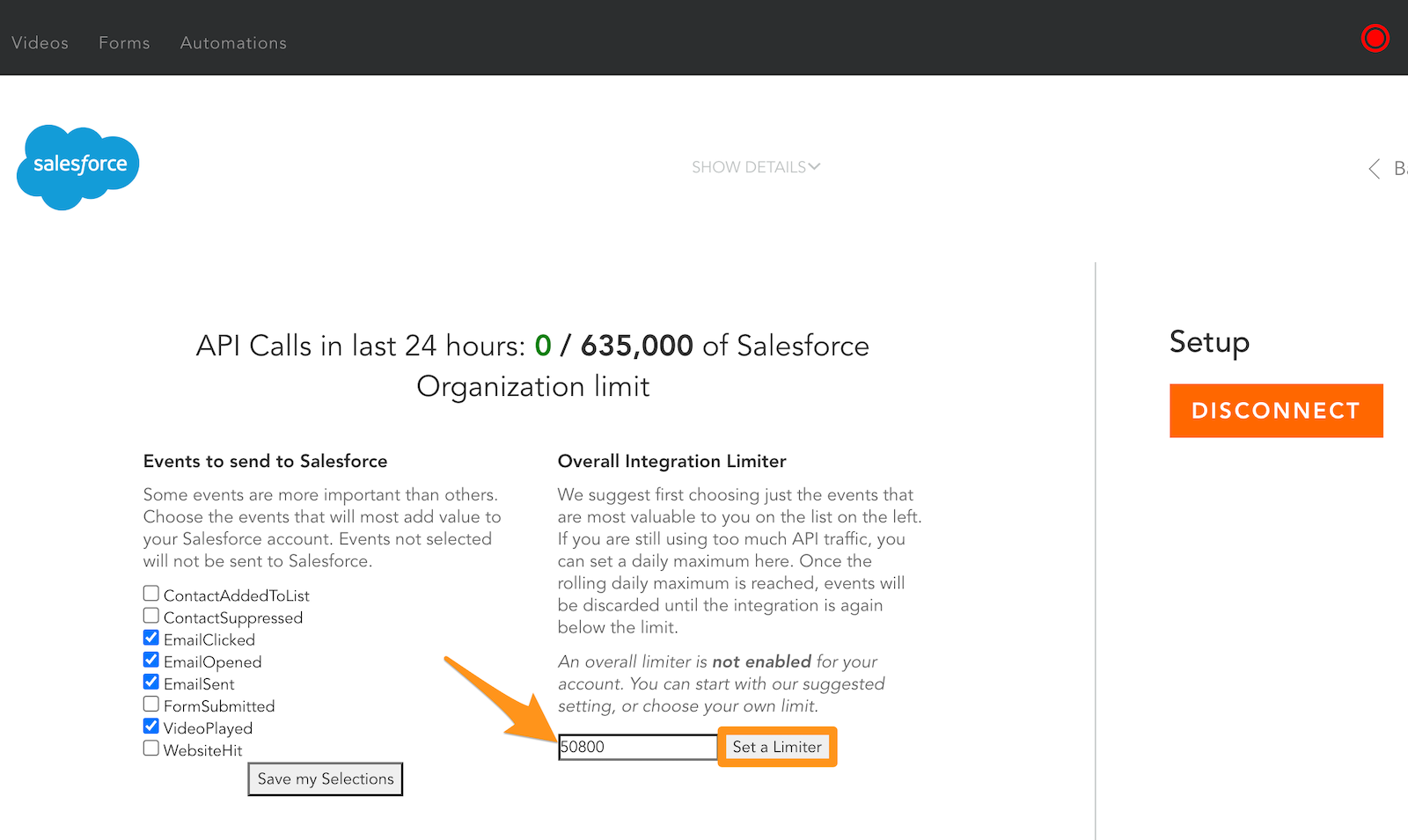Click Save my Selections button
This screenshot has height=840, width=1408.
click(x=326, y=779)
